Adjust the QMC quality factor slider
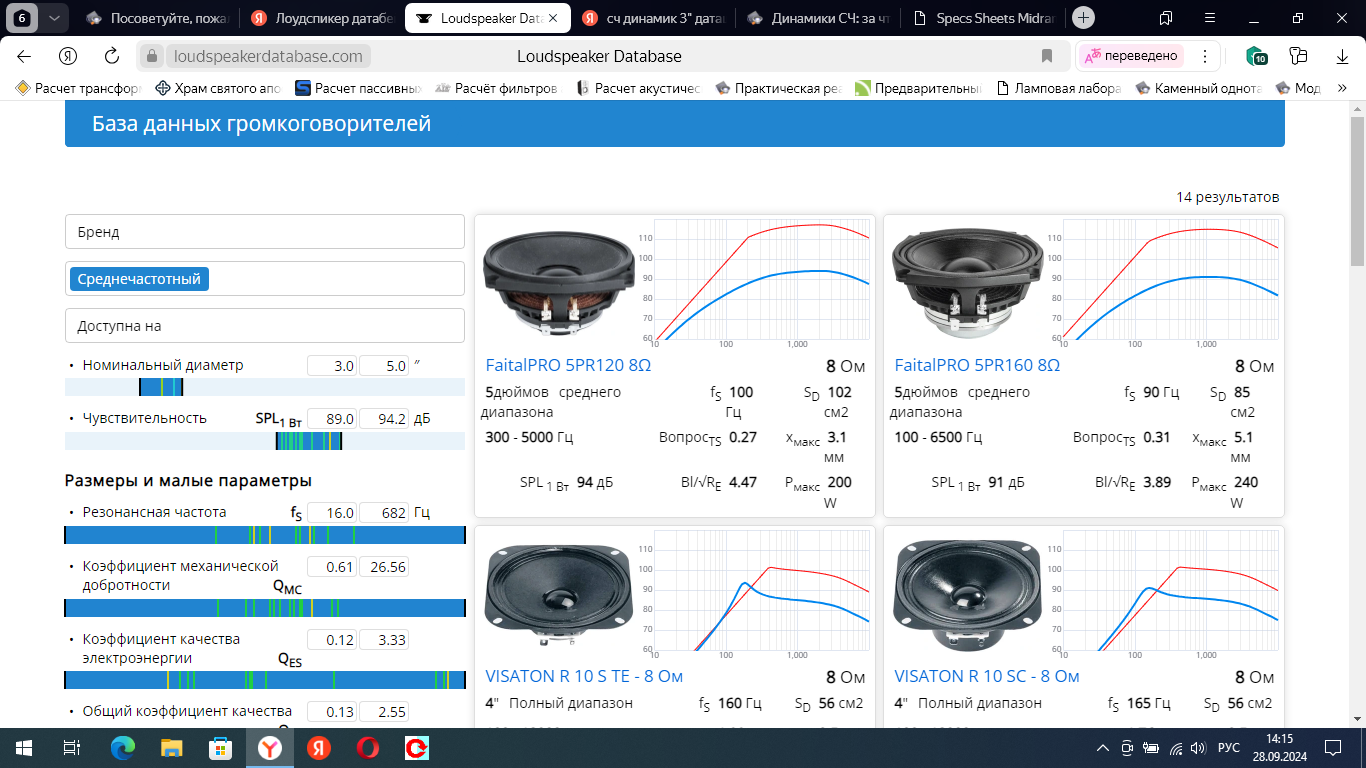1366x768 pixels. (265, 607)
